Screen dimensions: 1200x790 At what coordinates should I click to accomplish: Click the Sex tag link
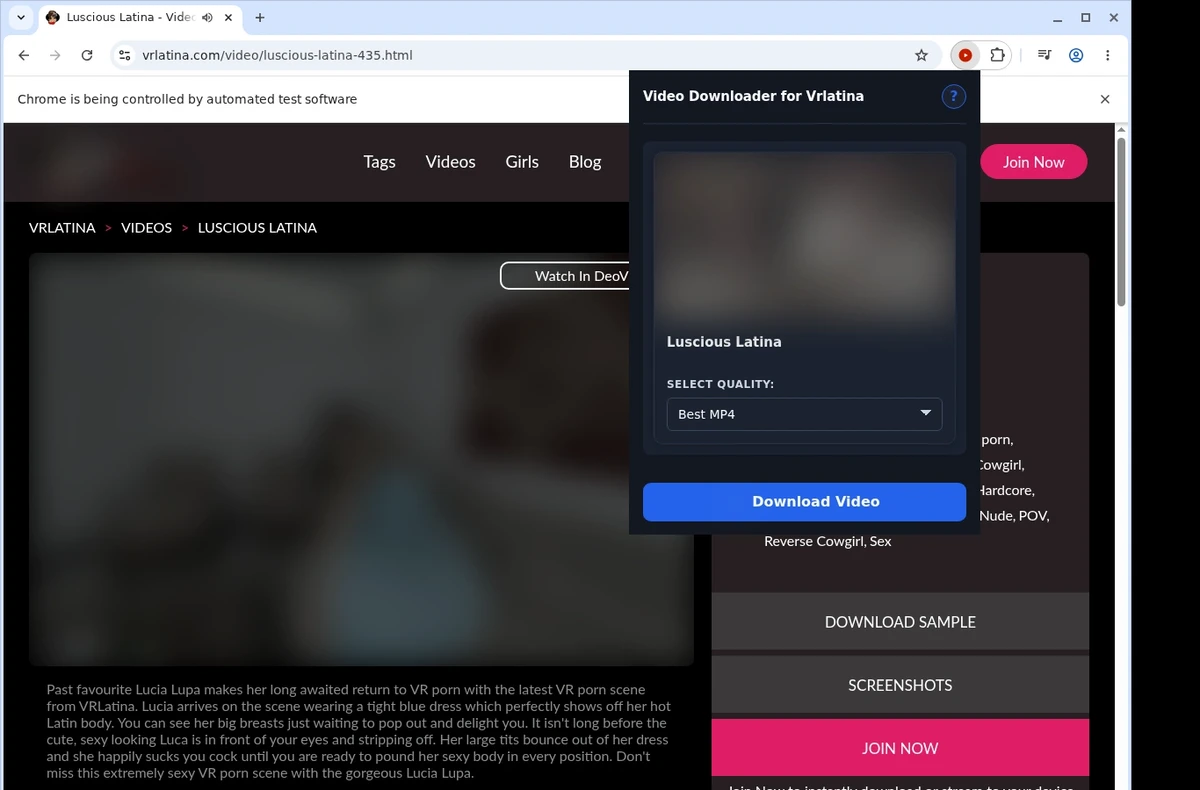coord(881,542)
